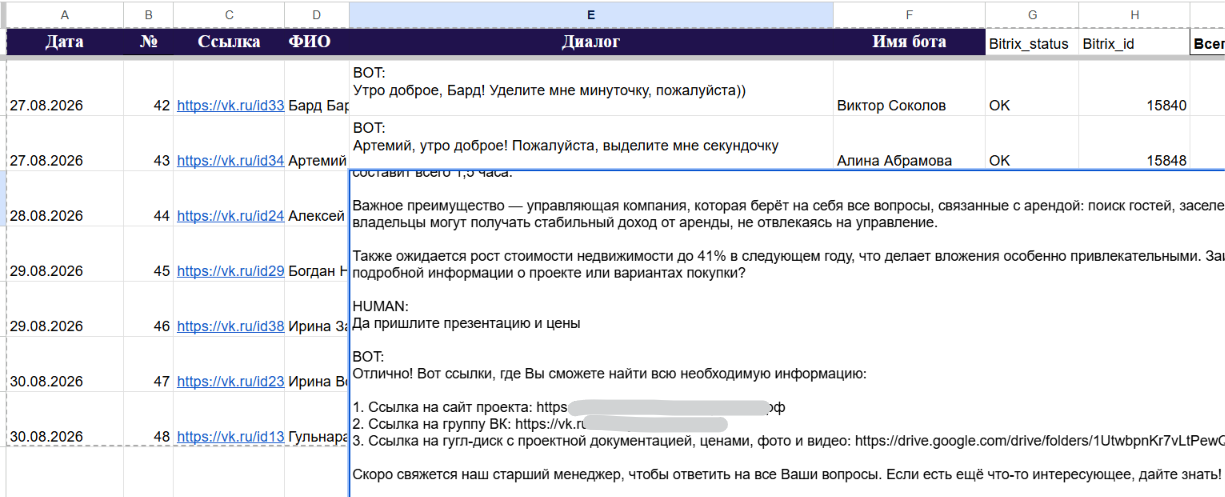Open vk.ru link in row 44
Screen dimensions: 1225x497
(231, 215)
